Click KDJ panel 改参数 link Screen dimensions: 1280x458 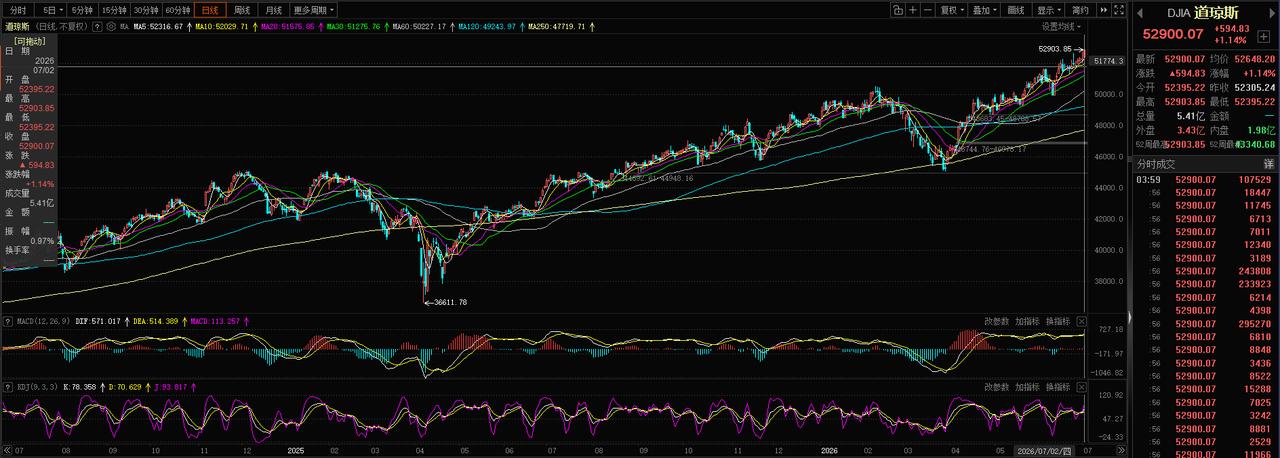point(997,387)
